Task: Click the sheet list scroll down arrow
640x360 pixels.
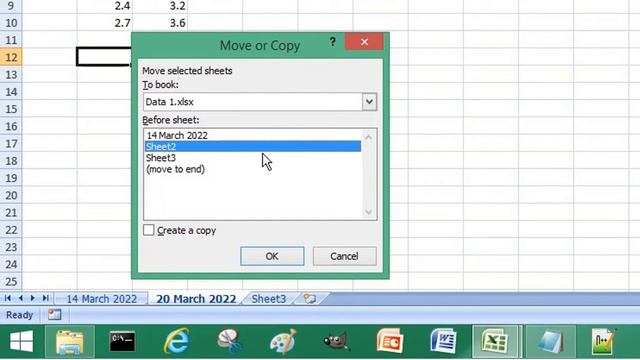Action: pos(369,212)
